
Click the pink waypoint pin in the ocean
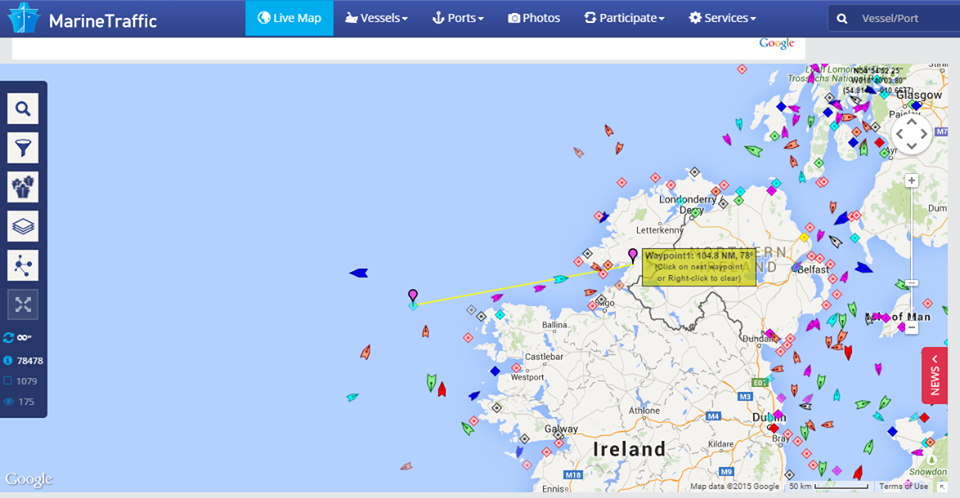coord(413,295)
